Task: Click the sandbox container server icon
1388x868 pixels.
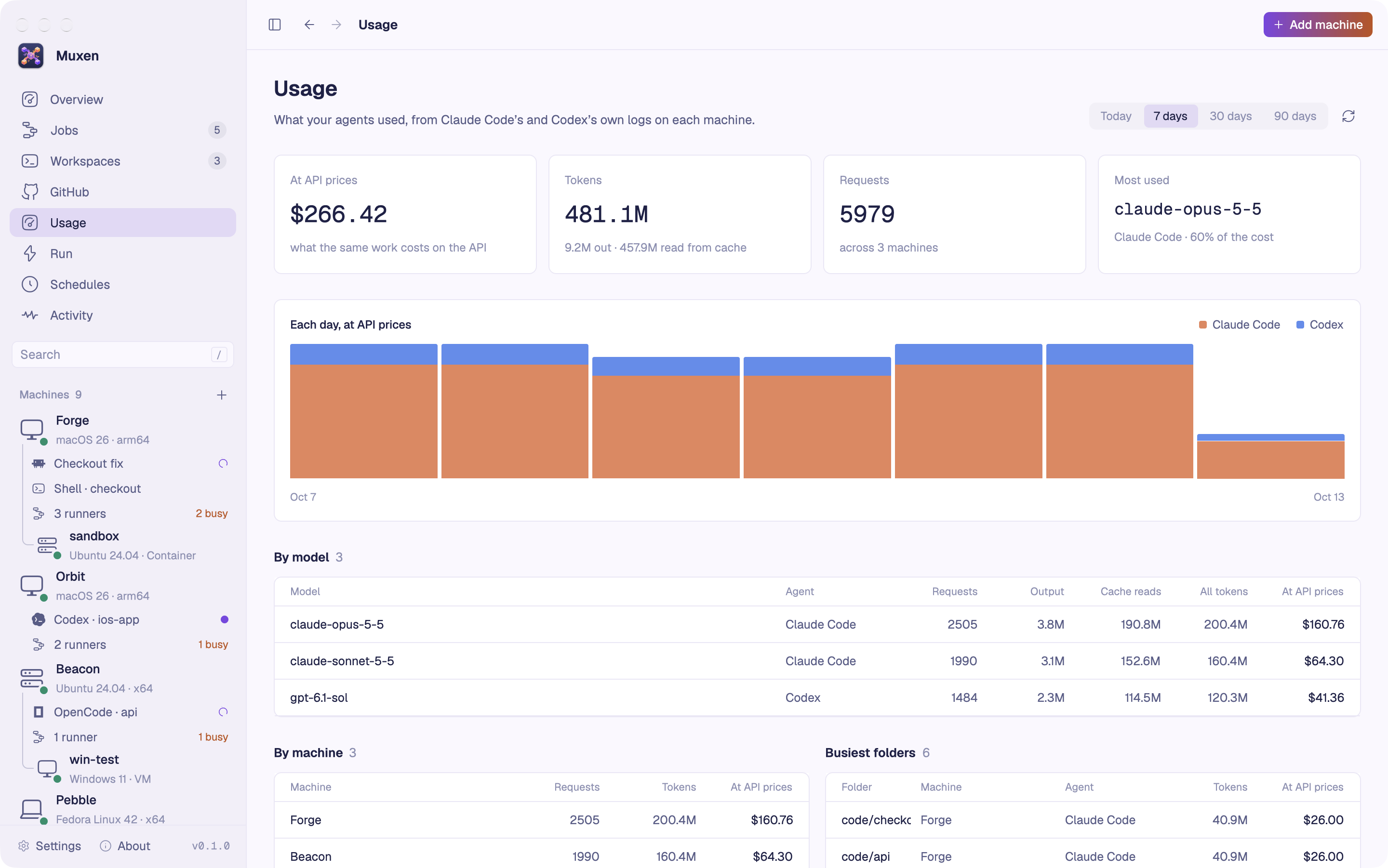Action: (47, 545)
